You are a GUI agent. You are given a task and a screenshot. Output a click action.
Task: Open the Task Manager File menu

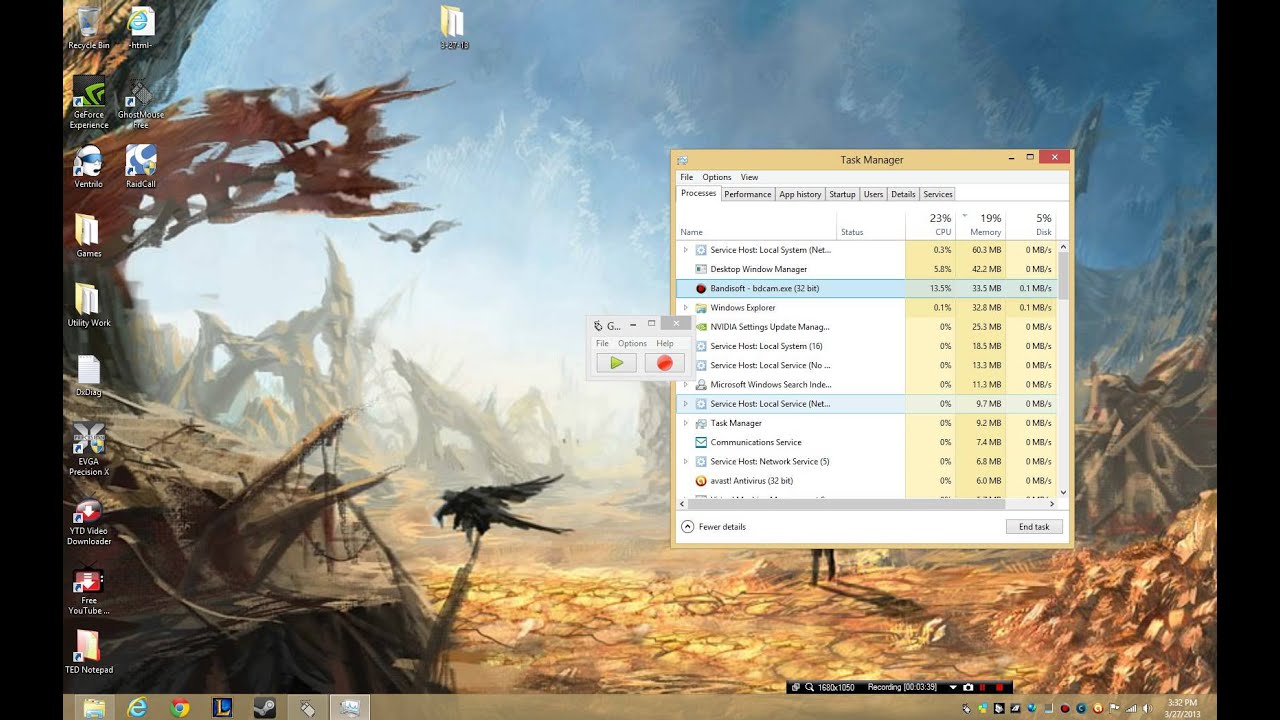click(x=686, y=177)
